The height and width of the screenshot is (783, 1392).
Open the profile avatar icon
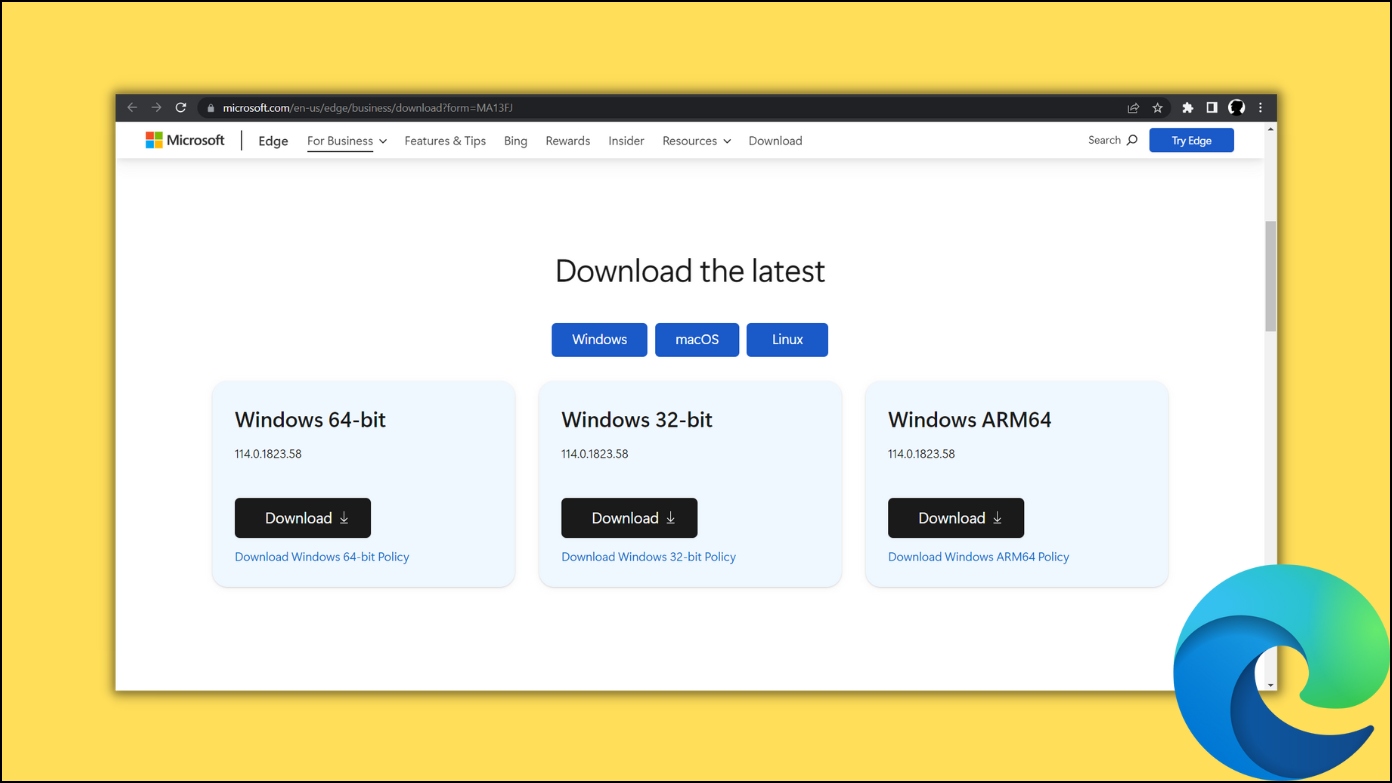point(1237,108)
